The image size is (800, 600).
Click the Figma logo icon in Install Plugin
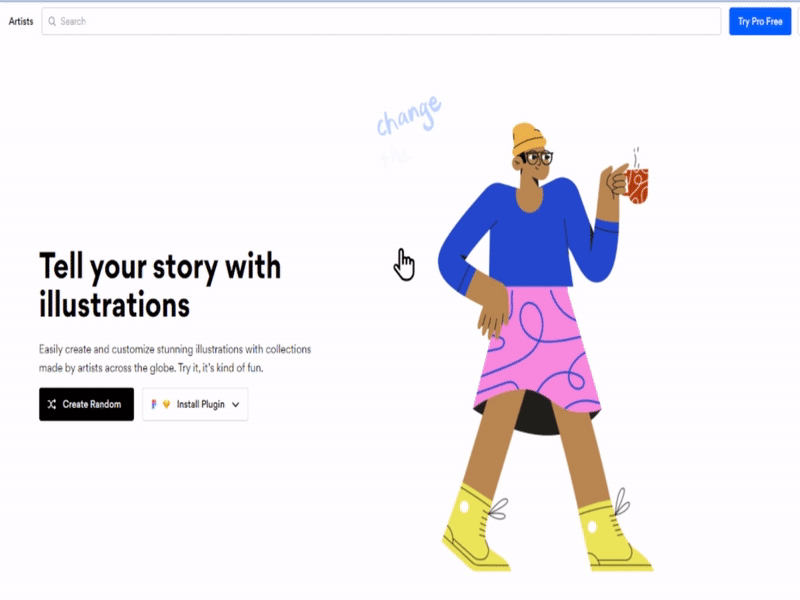(154, 404)
